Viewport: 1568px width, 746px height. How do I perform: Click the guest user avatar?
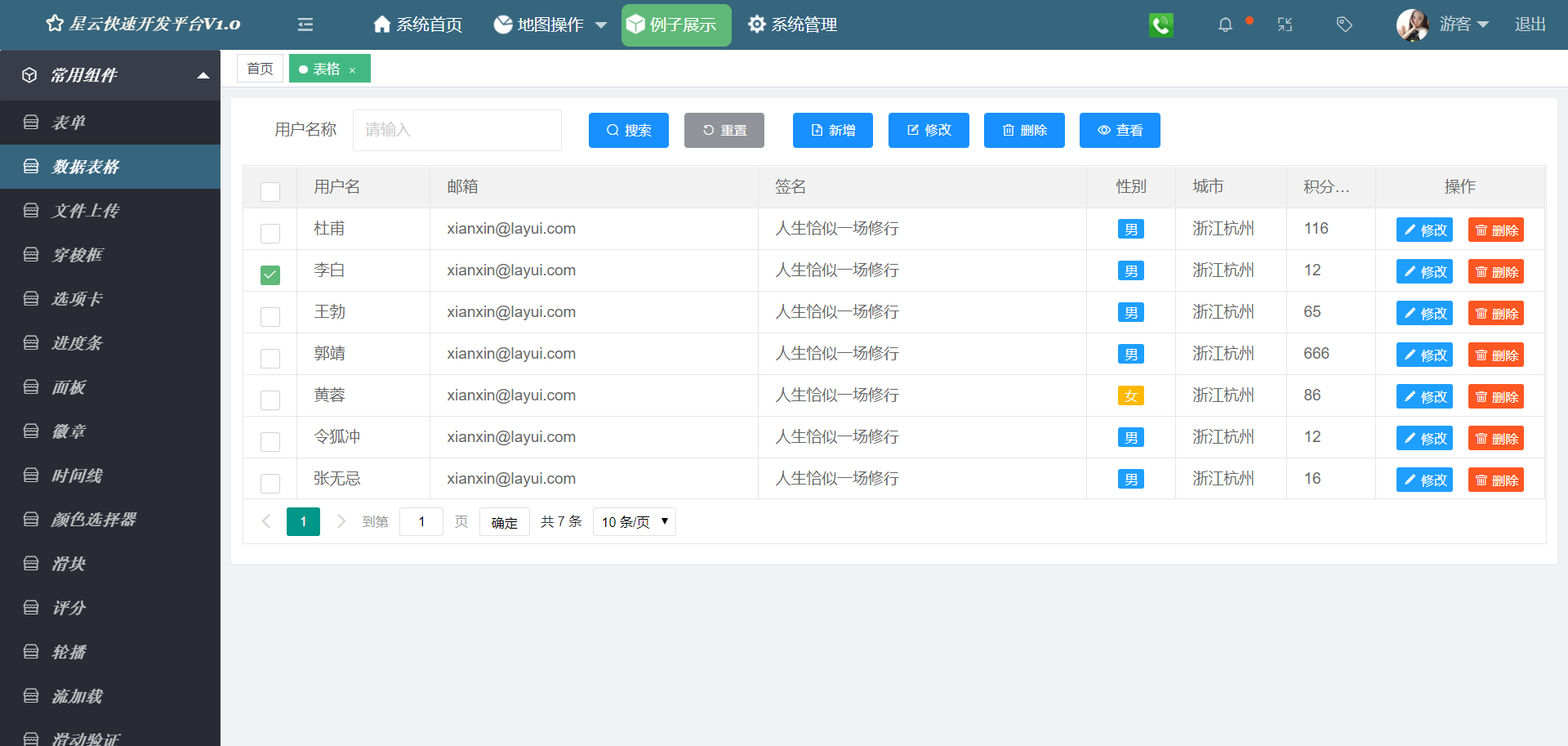[1412, 25]
